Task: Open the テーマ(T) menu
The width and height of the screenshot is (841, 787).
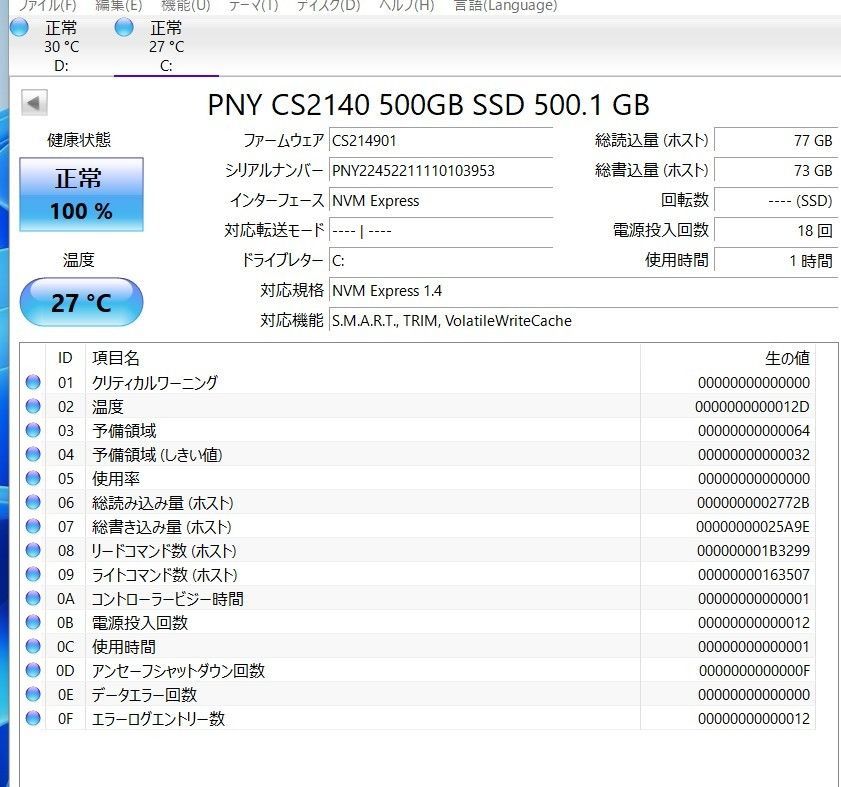Action: [x=253, y=6]
